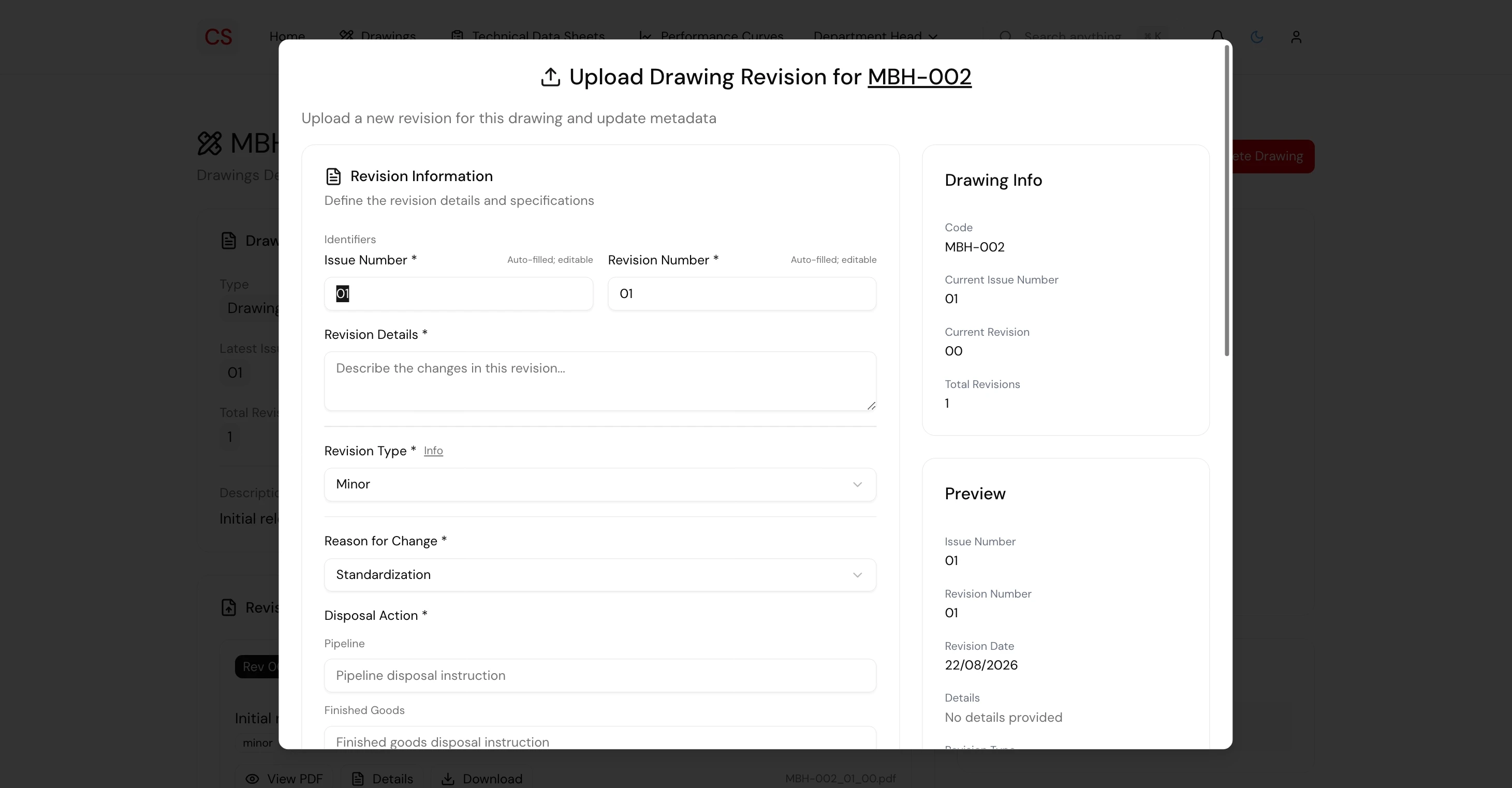The width and height of the screenshot is (1512, 788).
Task: Click the 'minor' tag in background revision card
Action: pyautogui.click(x=257, y=742)
